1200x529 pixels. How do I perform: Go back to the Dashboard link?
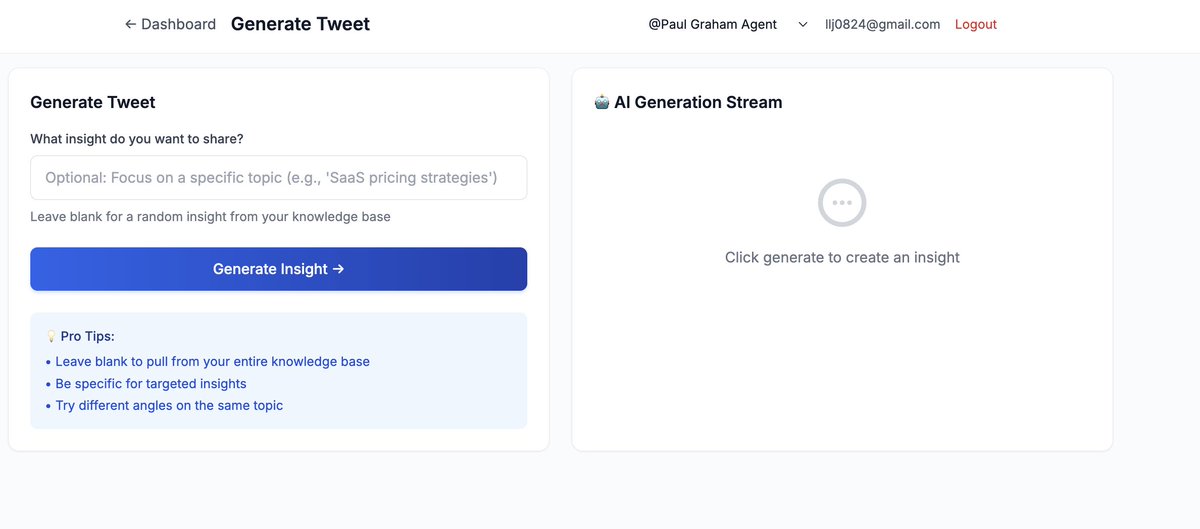tap(170, 24)
